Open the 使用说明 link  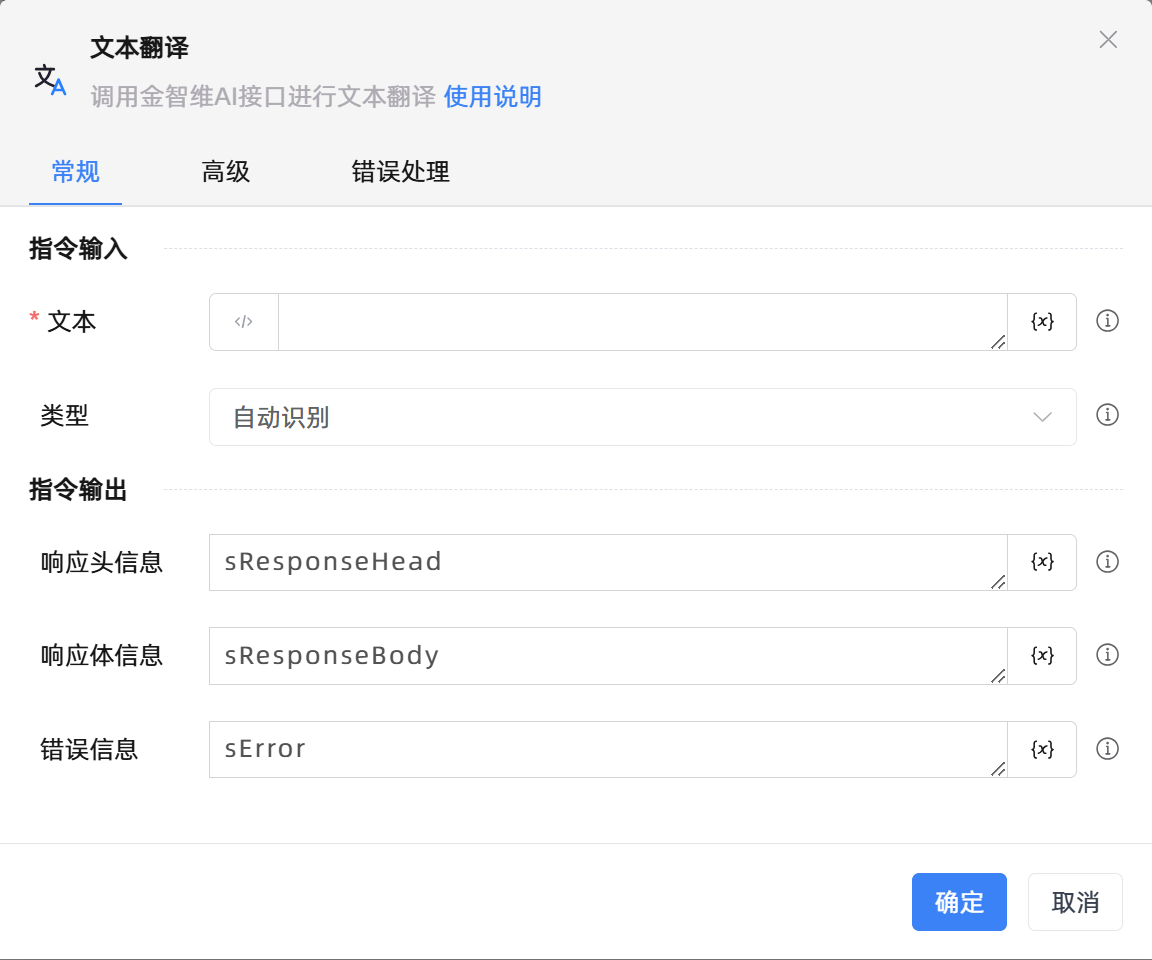pos(492,97)
